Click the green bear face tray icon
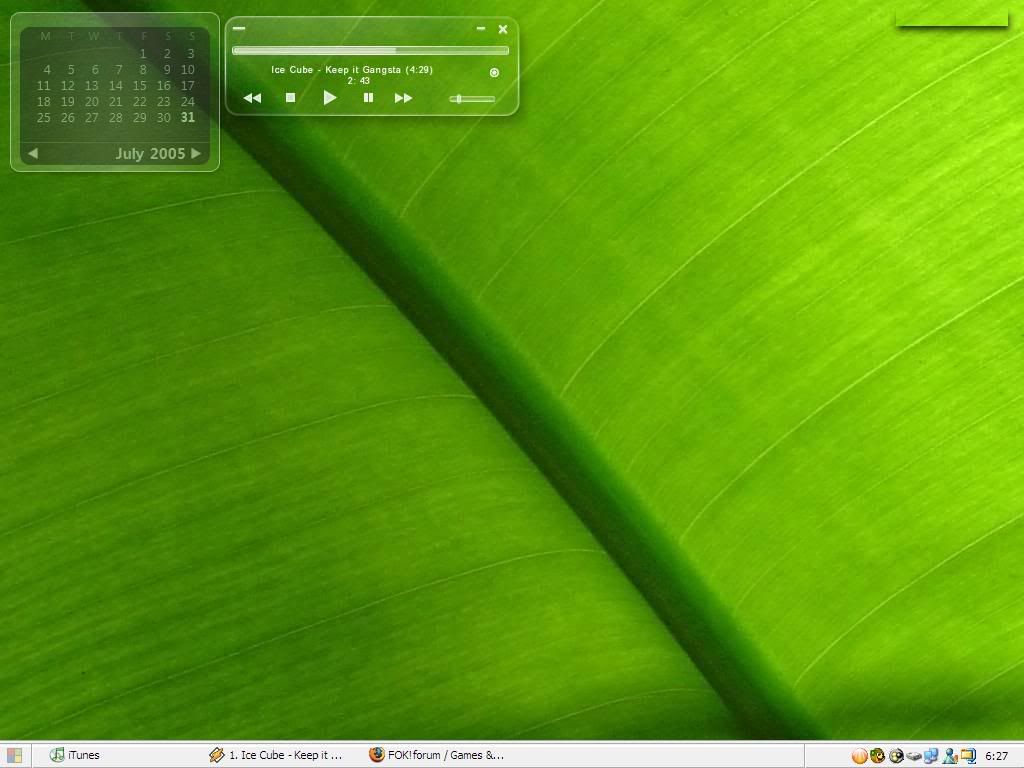The width and height of the screenshot is (1024, 768). coord(878,756)
